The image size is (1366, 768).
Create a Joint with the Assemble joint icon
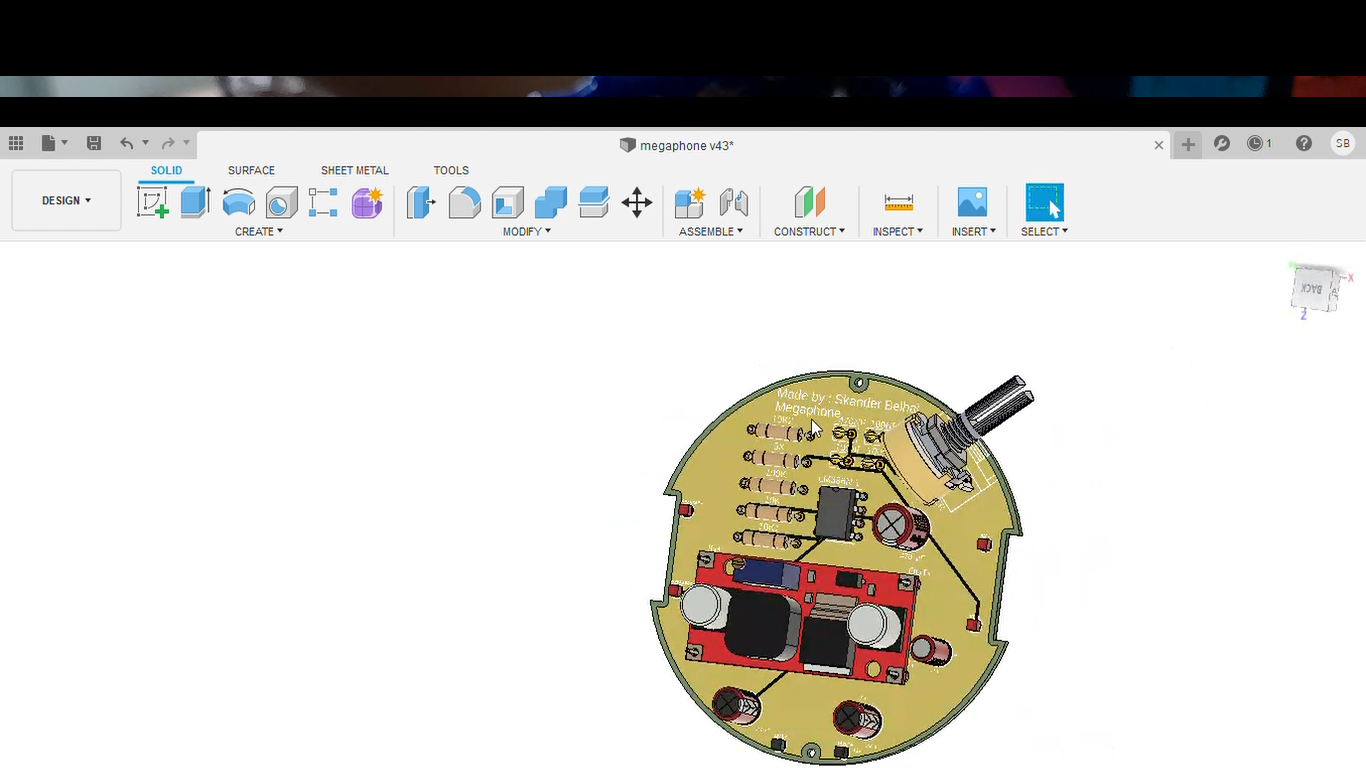click(x=734, y=203)
